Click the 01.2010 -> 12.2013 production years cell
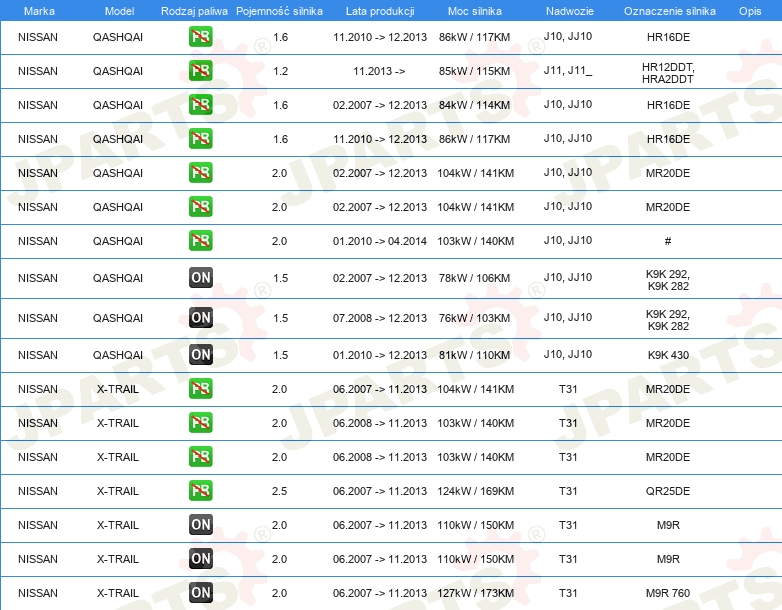The width and height of the screenshot is (782, 610). click(x=380, y=355)
